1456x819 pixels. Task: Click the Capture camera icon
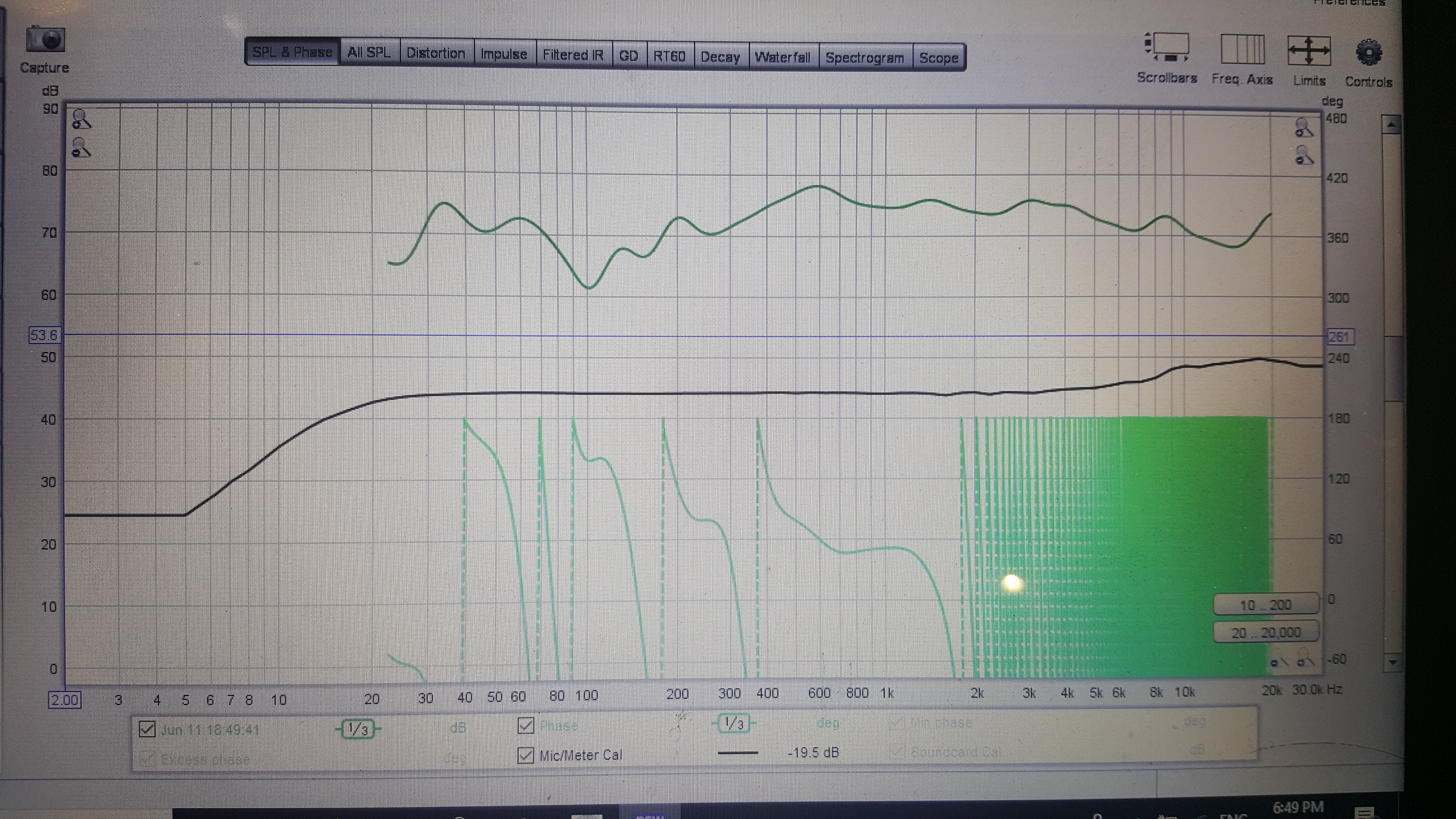click(x=45, y=39)
